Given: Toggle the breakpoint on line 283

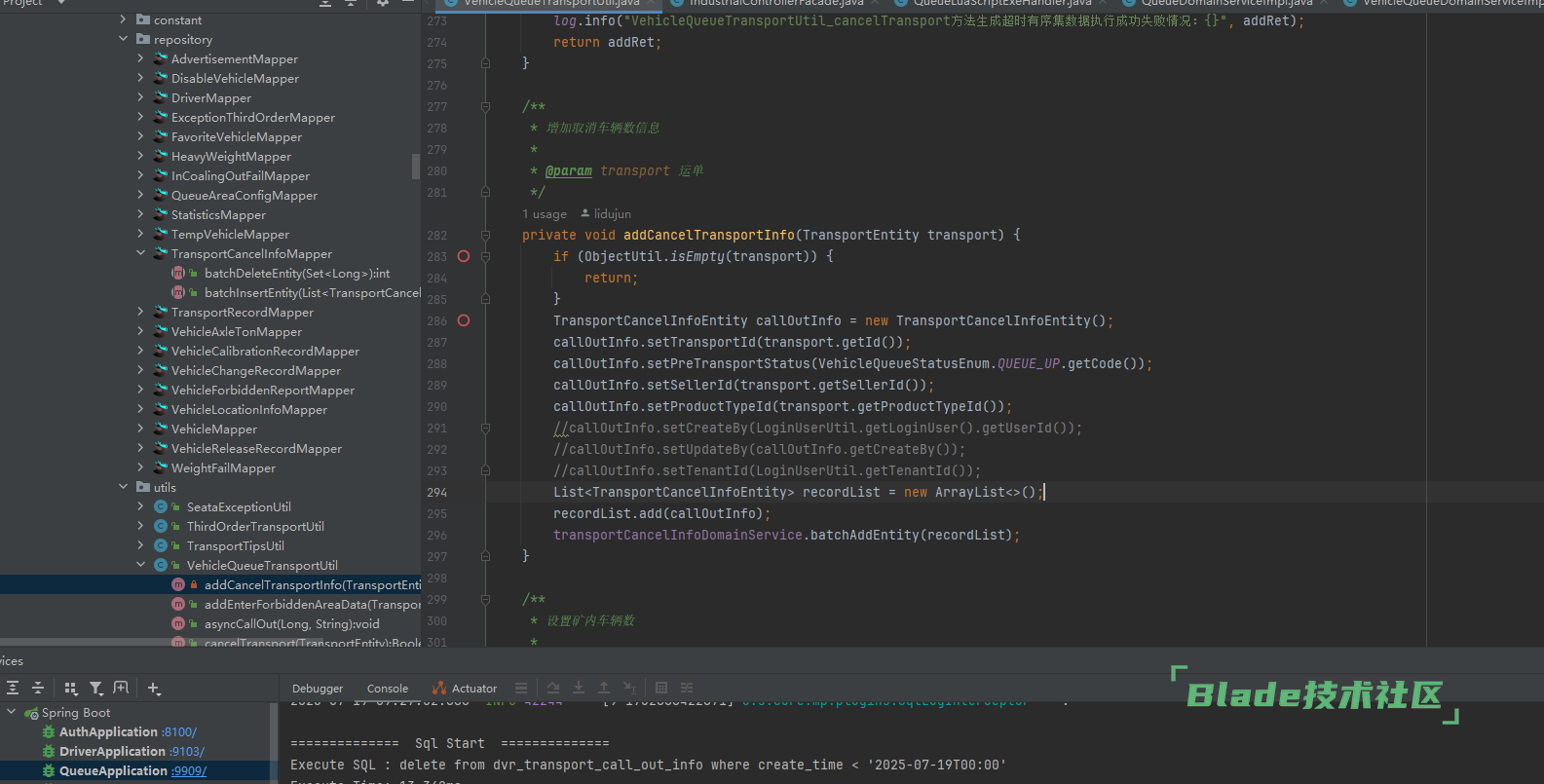Looking at the screenshot, I should pyautogui.click(x=464, y=256).
